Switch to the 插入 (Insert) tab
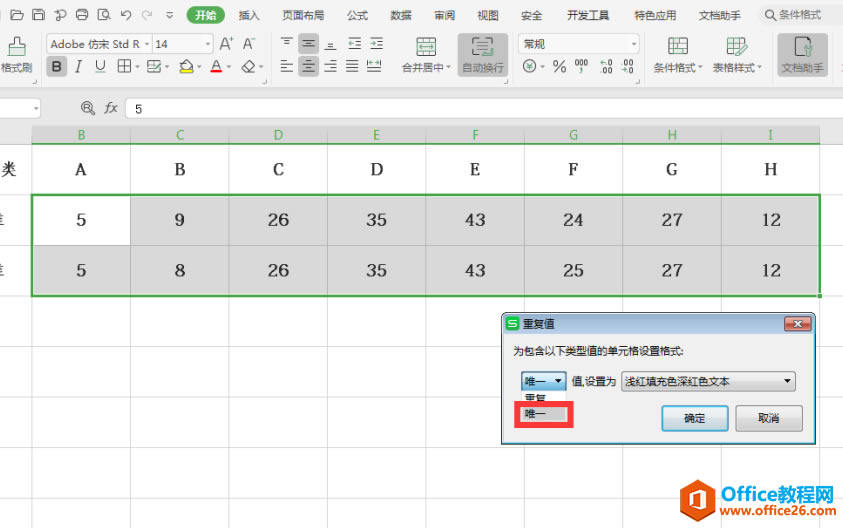 point(249,15)
